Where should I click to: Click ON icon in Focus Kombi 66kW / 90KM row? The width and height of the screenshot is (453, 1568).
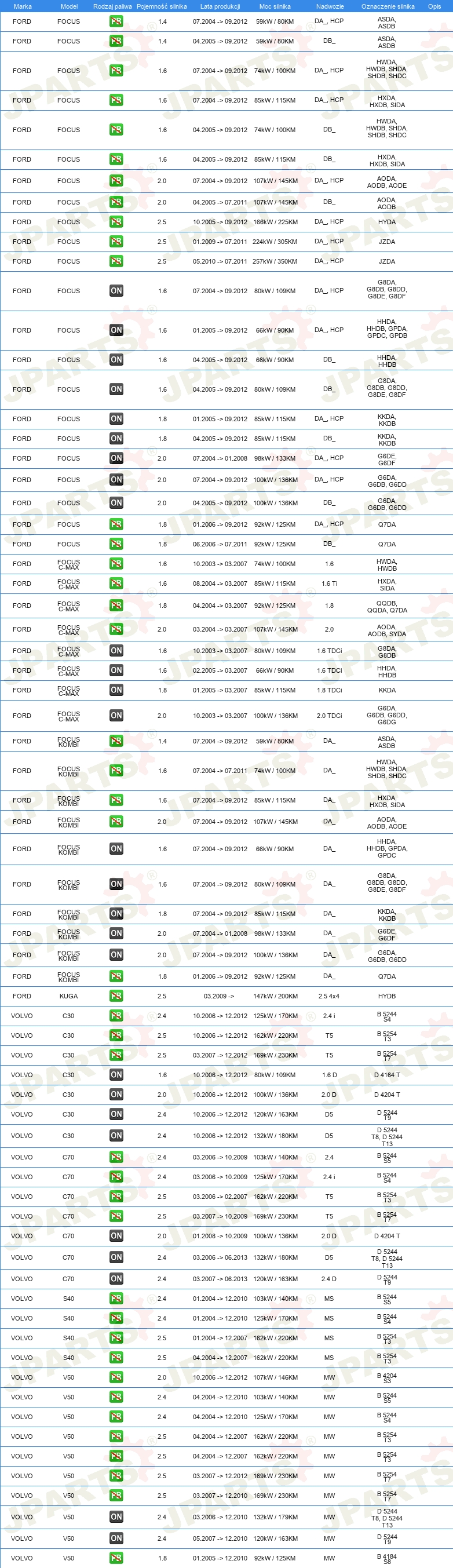point(116,848)
